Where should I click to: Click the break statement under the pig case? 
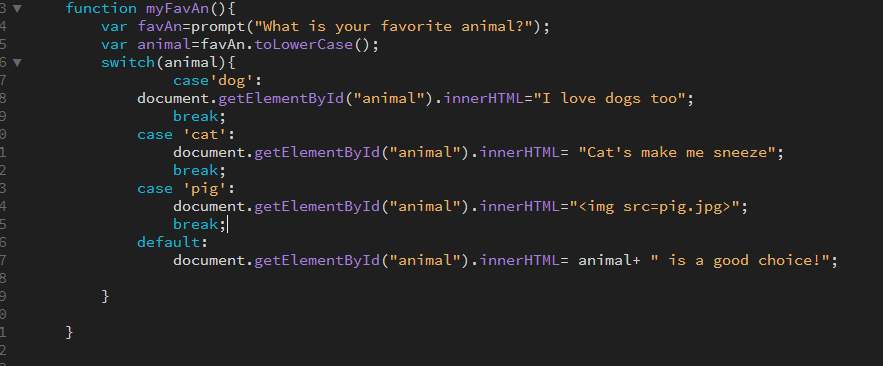coord(195,225)
